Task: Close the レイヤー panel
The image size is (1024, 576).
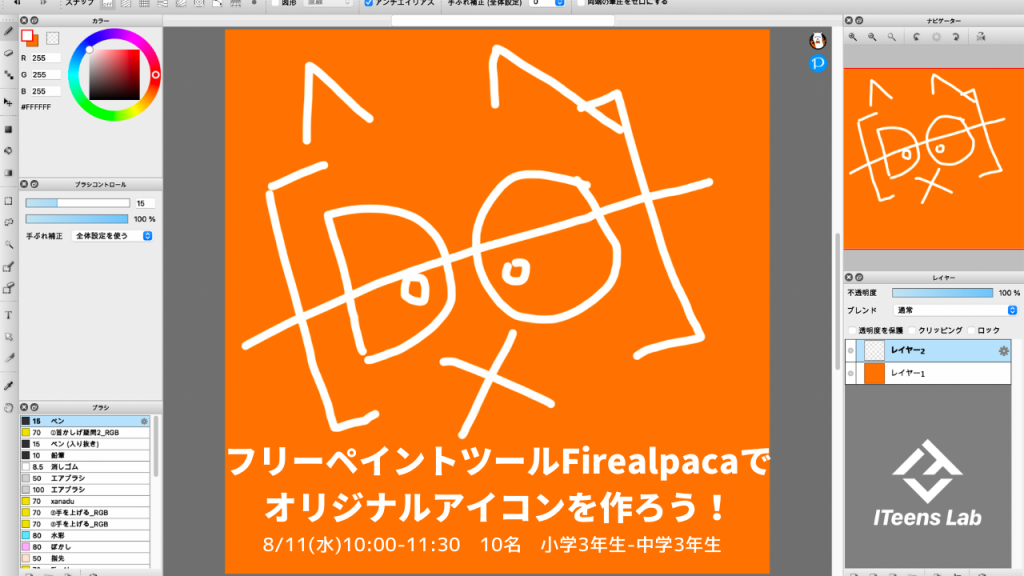Action: click(x=849, y=278)
